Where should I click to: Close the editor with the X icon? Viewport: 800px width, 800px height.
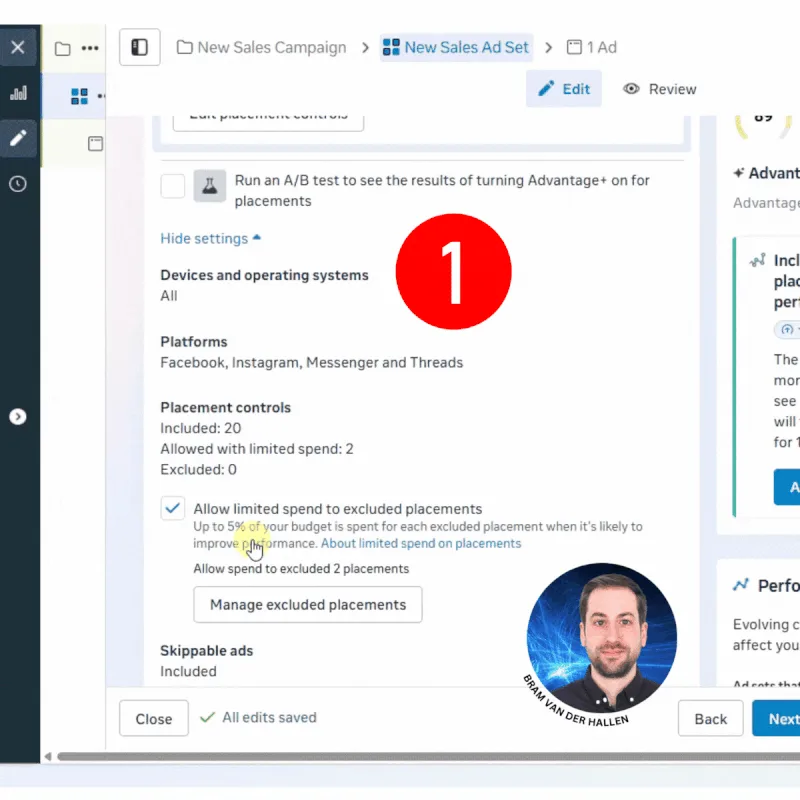pyautogui.click(x=18, y=47)
